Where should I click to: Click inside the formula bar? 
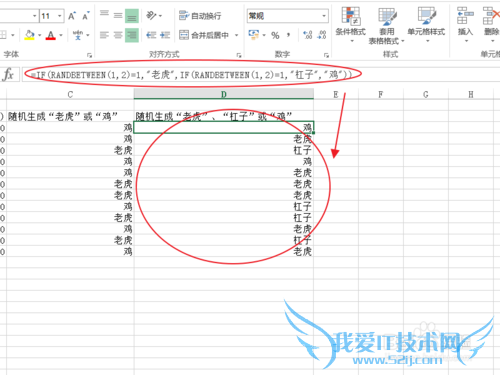pos(261,74)
